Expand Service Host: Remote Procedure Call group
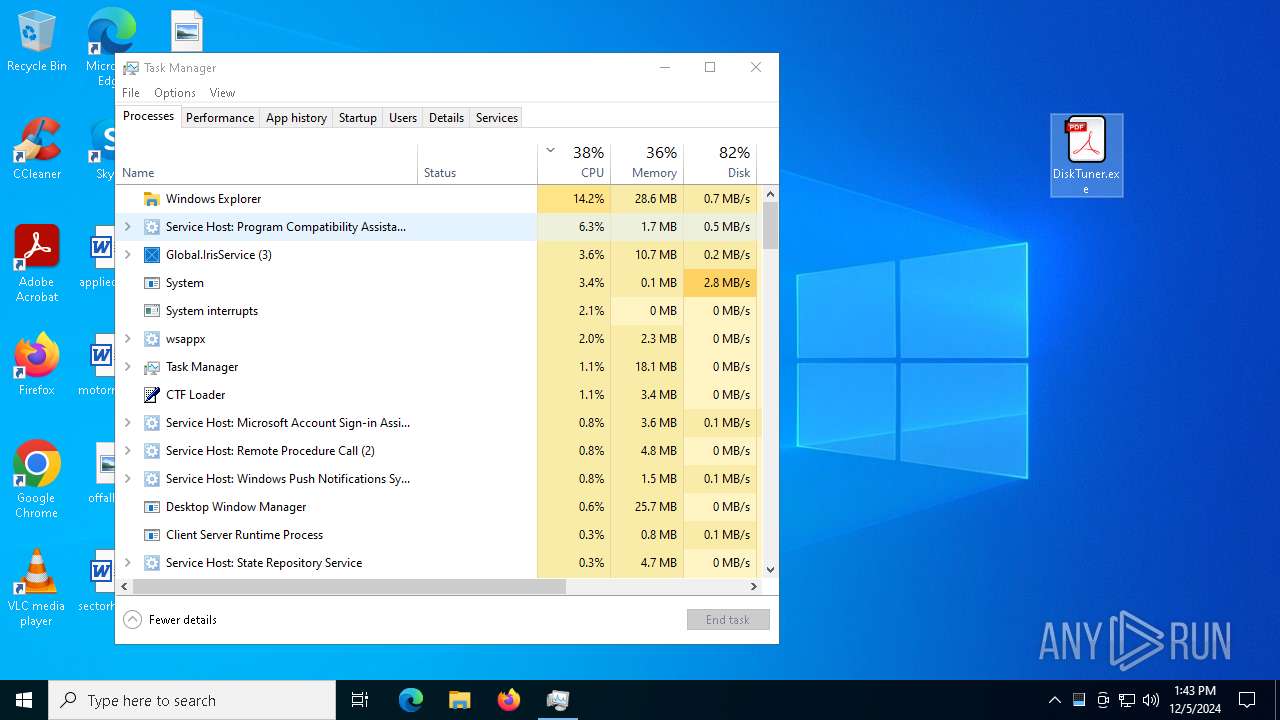 127,451
